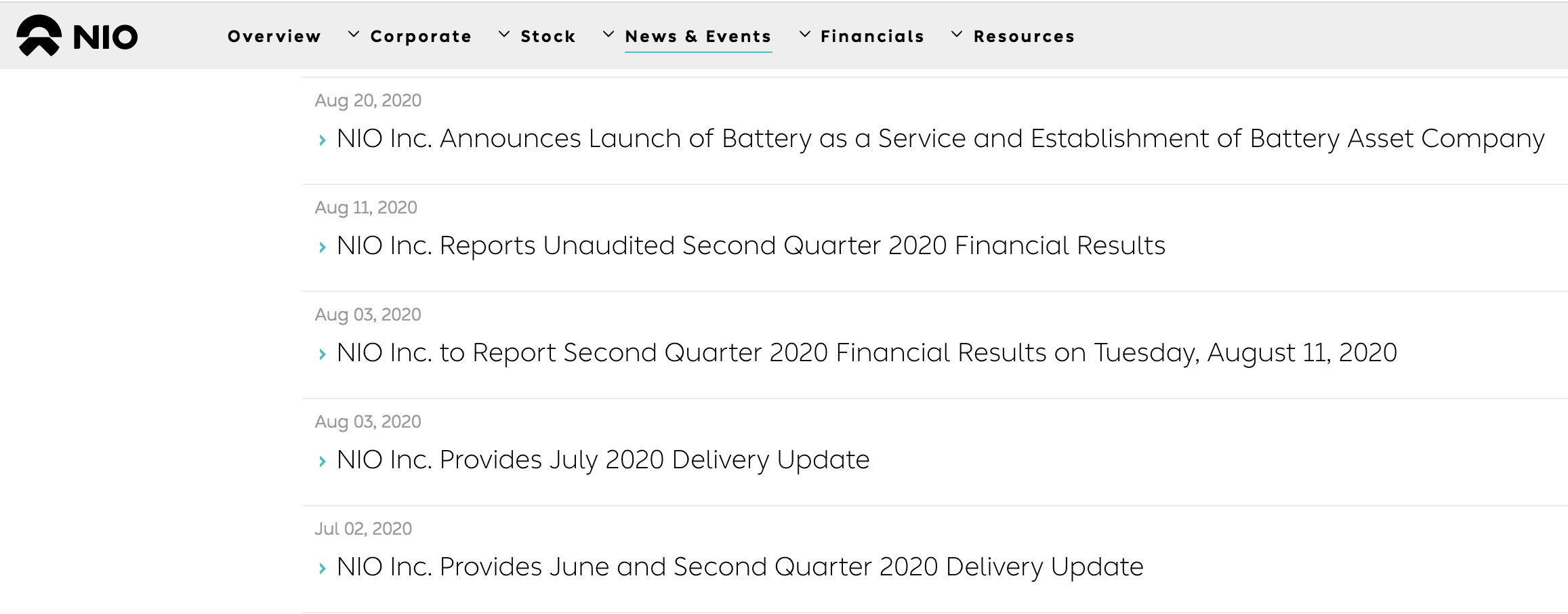Image resolution: width=1568 pixels, height=614 pixels.
Task: Open the Resources navigation item
Action: tap(1024, 36)
